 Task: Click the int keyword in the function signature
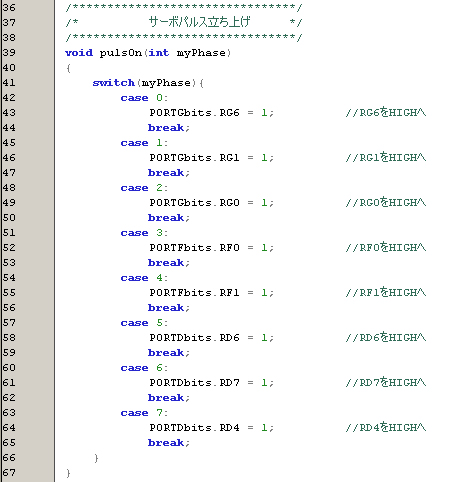coord(159,53)
